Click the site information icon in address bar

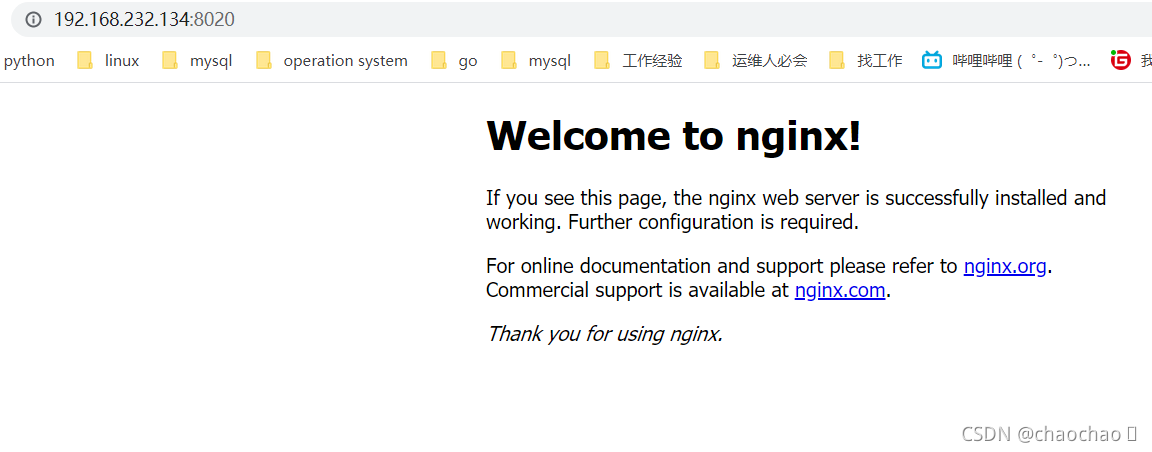(x=33, y=20)
